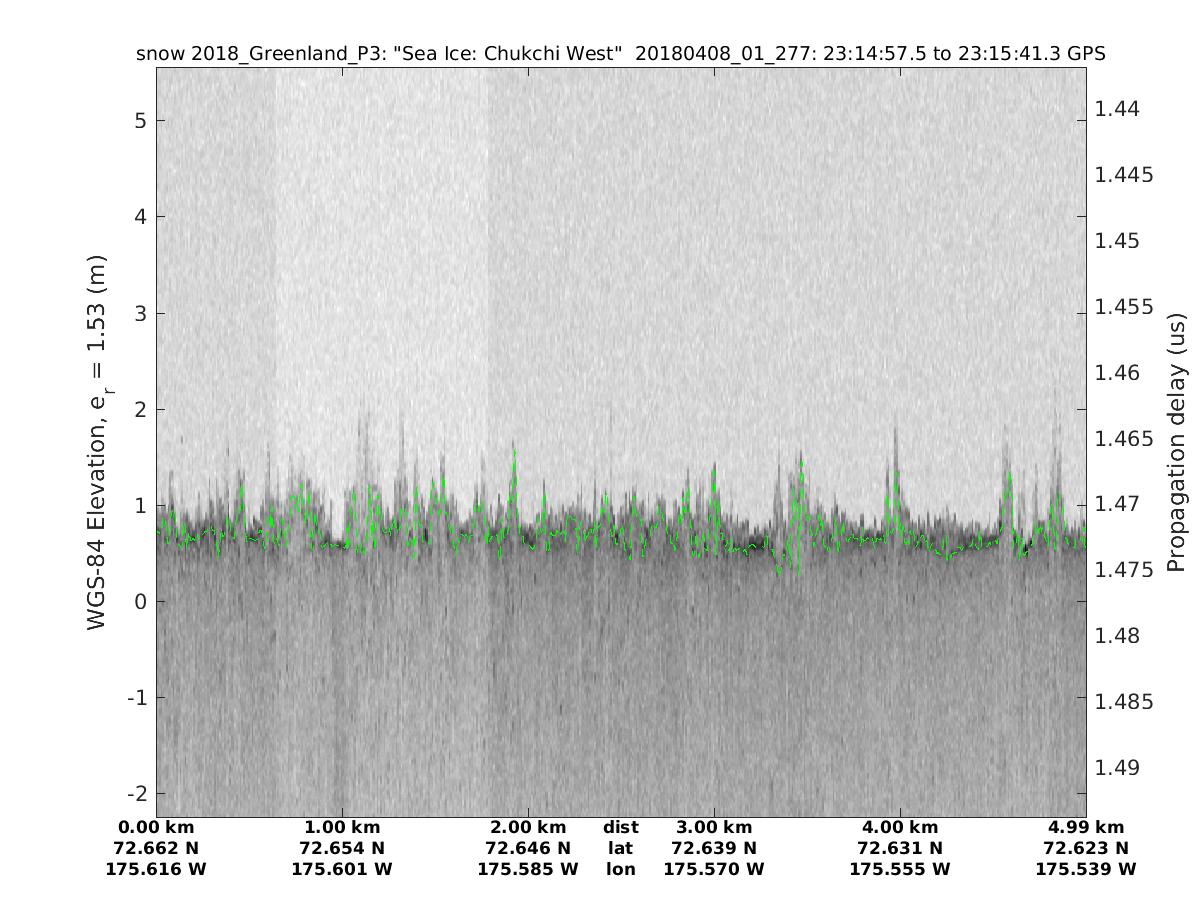Click the 1.49 propagation delay tick
1200x900 pixels.
tap(1117, 768)
